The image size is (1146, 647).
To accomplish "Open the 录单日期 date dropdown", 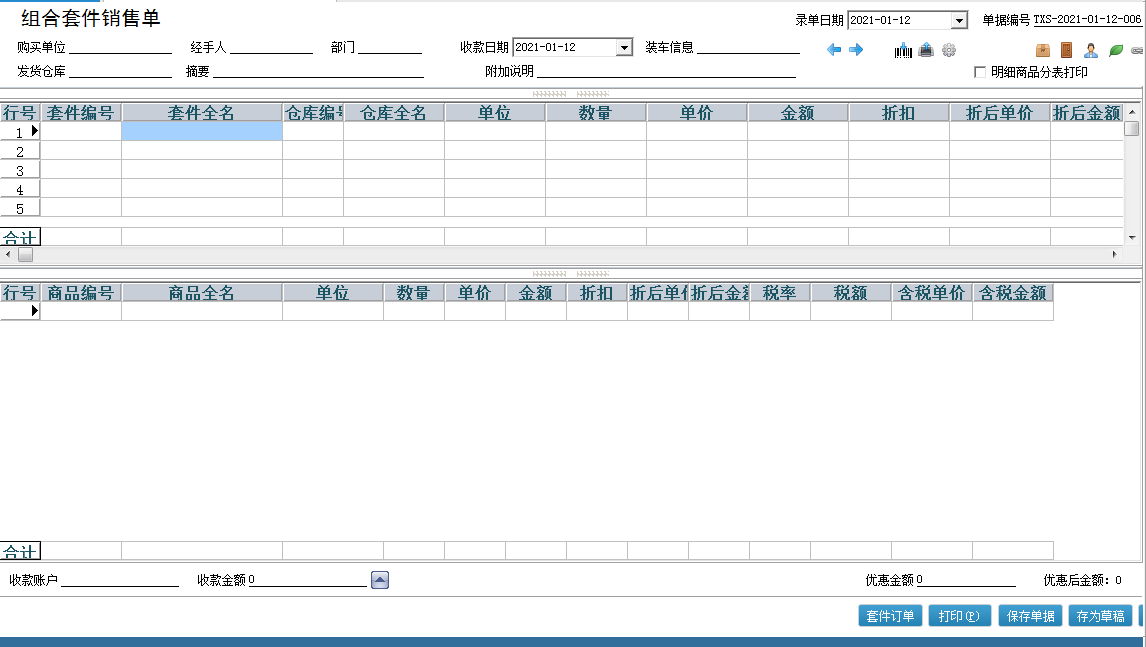I will [x=959, y=20].
